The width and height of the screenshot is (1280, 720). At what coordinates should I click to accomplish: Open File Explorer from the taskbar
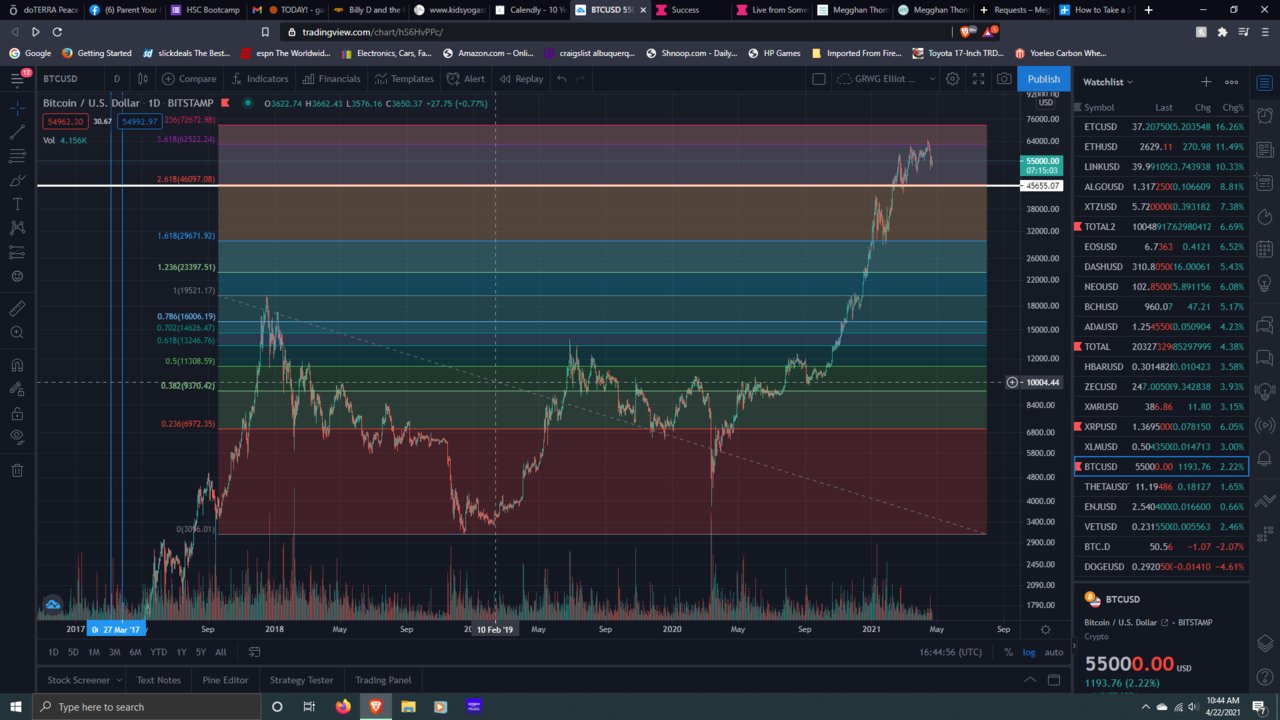(407, 707)
